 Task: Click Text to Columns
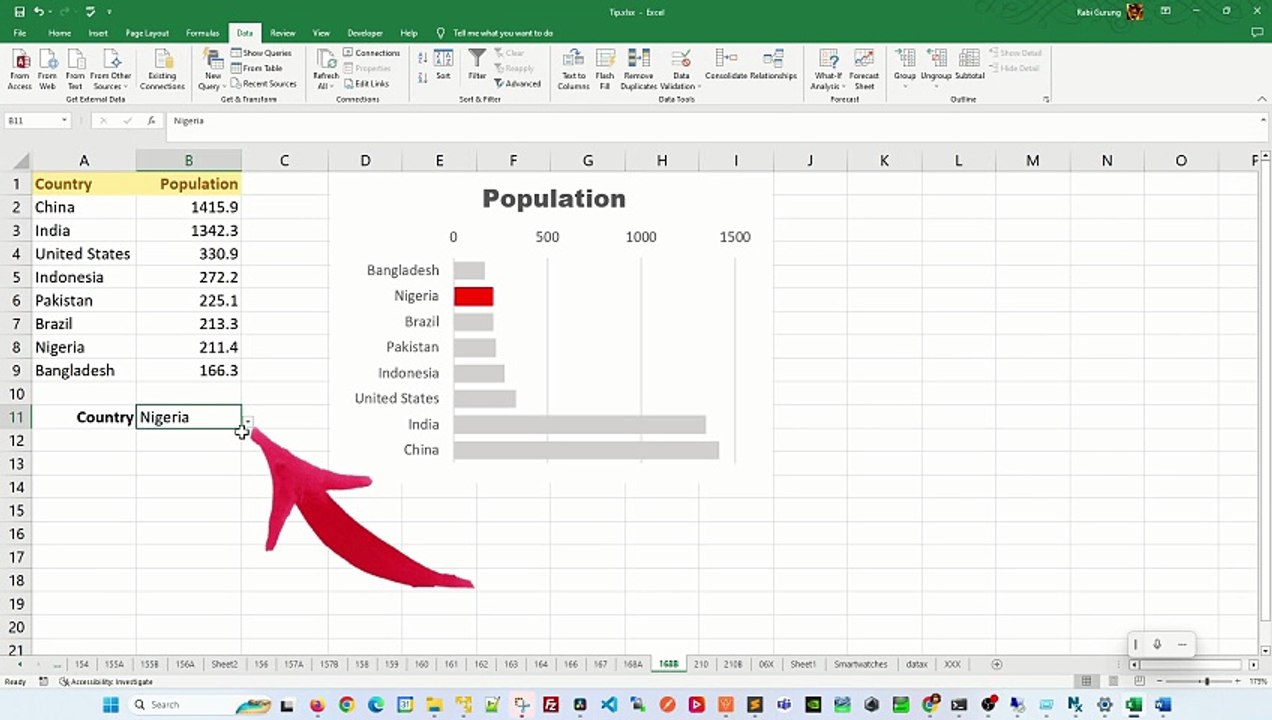[573, 70]
